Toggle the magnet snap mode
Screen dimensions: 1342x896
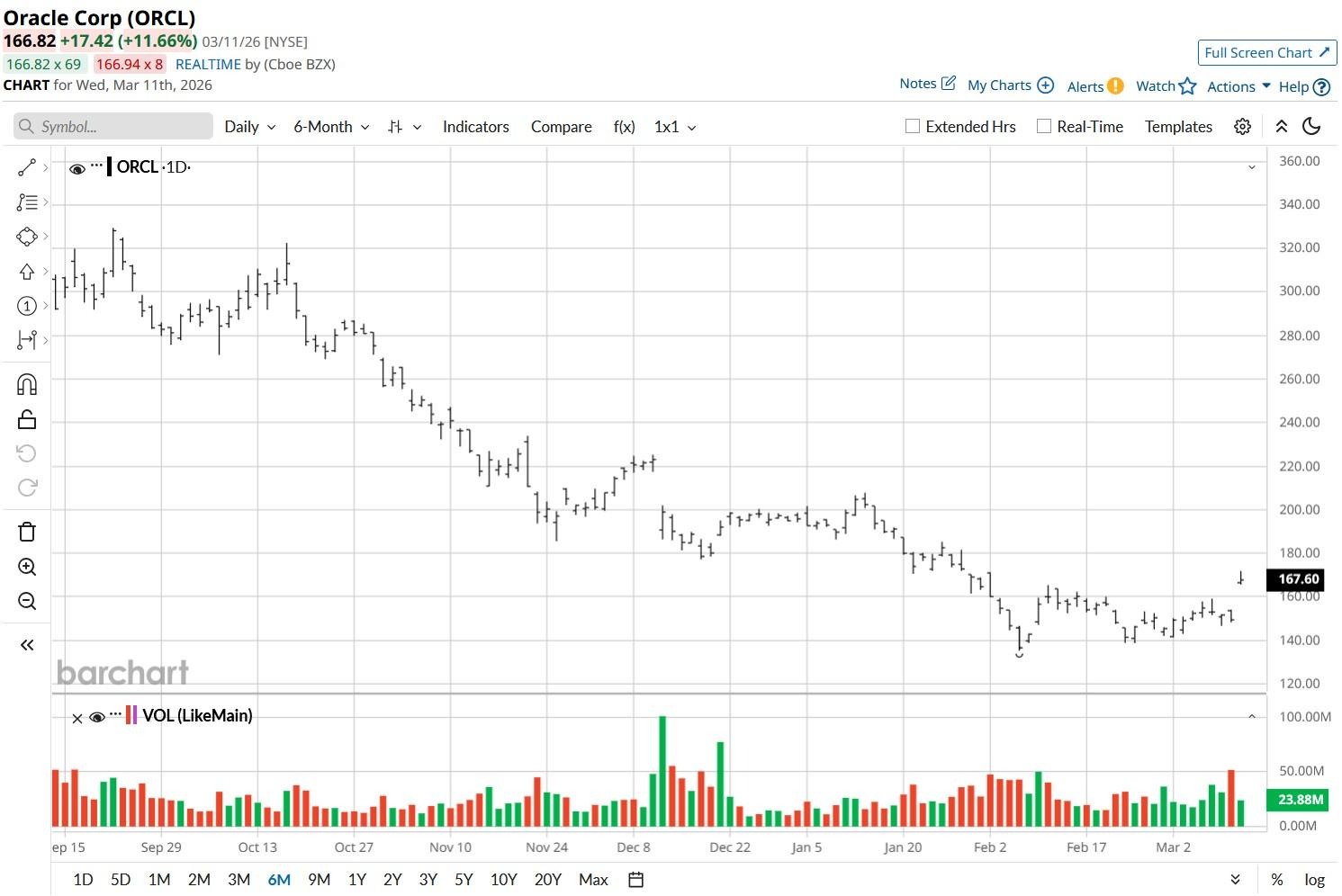[x=27, y=385]
